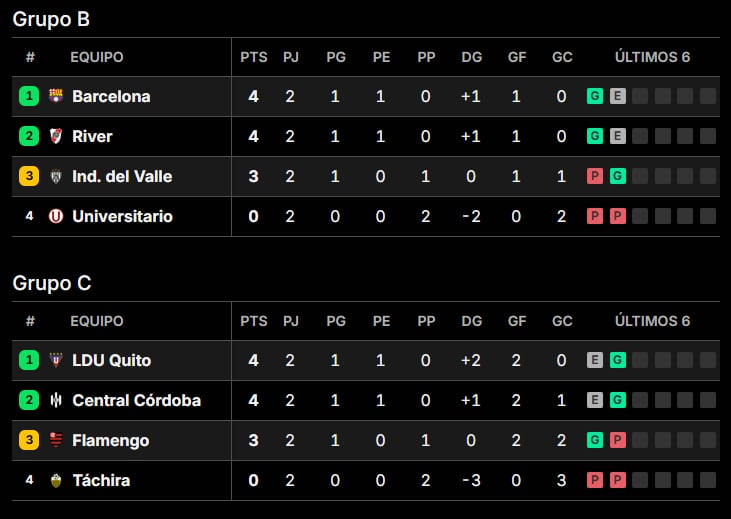
Task: Click the Flamengo striped crest icon
Action: pyautogui.click(x=56, y=440)
